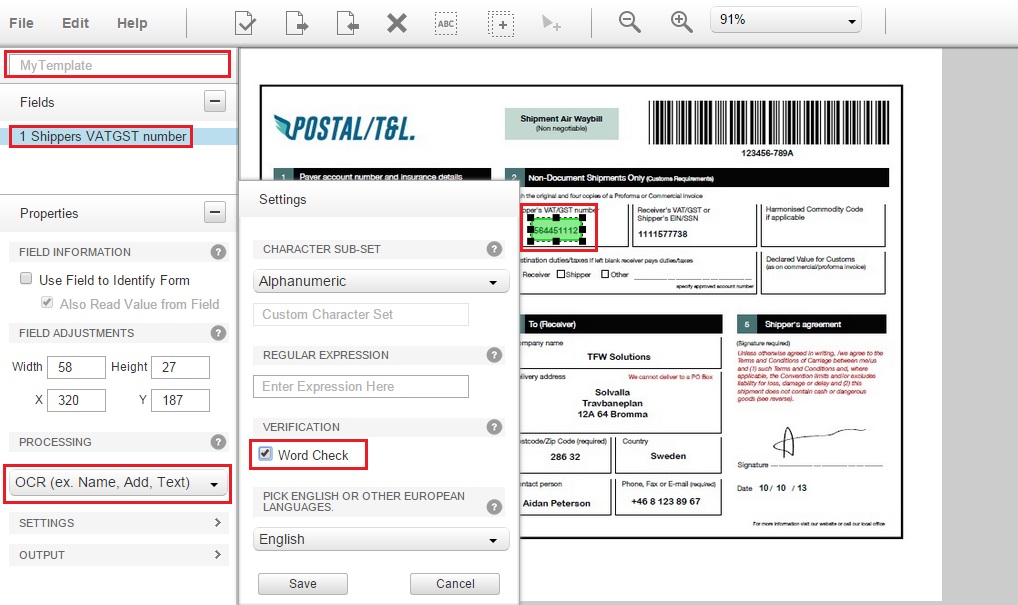
Task: Click the import document arrow icon
Action: click(346, 22)
